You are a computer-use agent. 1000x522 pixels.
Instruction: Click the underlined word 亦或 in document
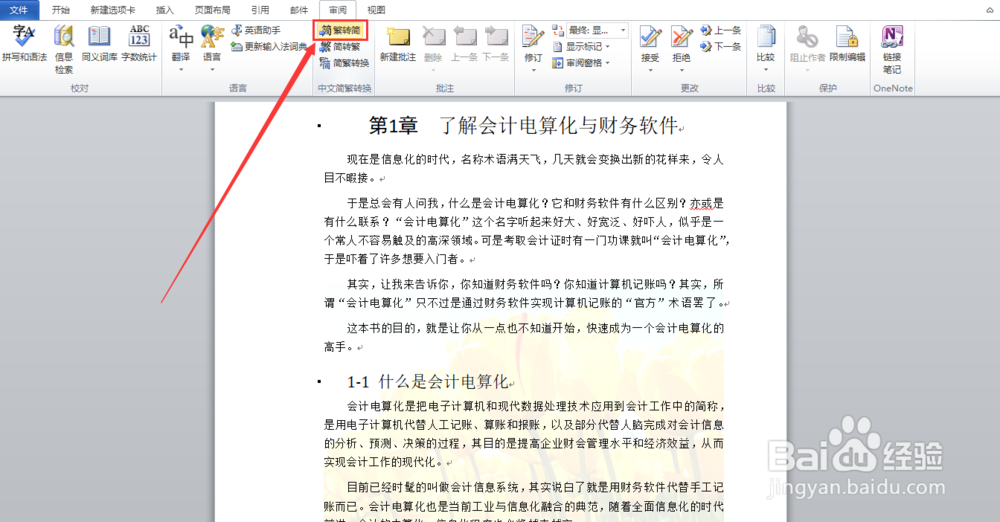[x=701, y=204]
